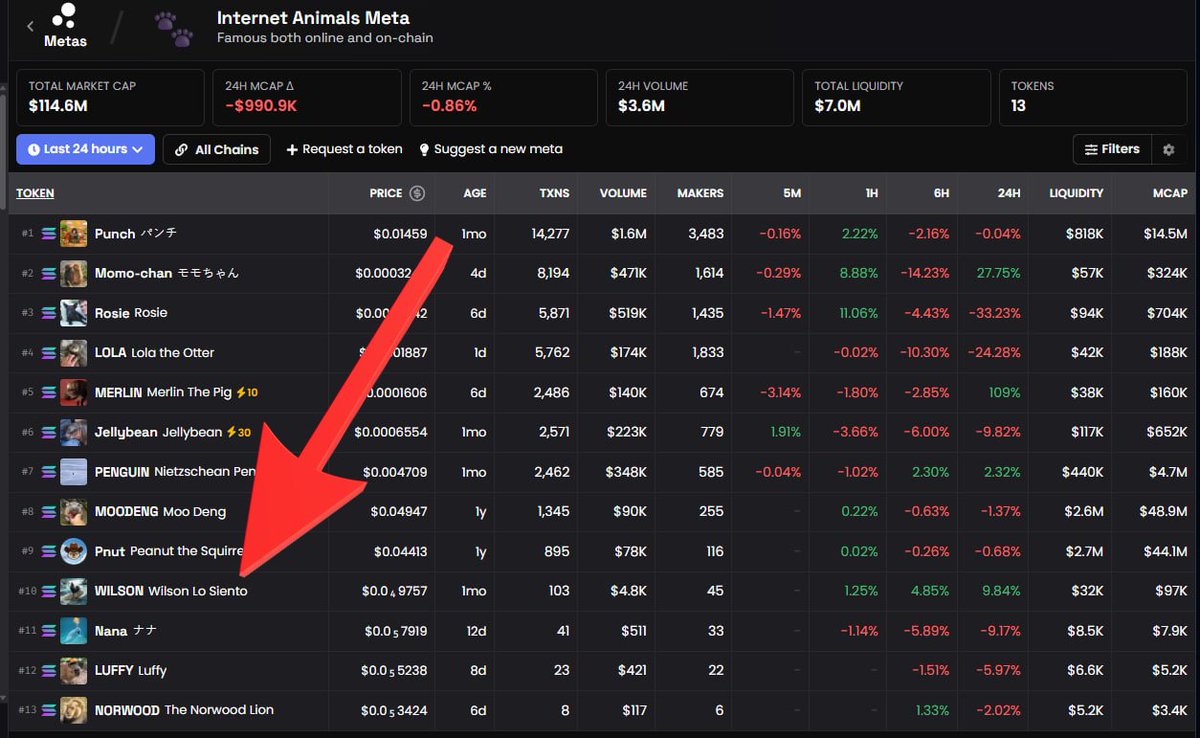Click Punch market cap $14.5M
The height and width of the screenshot is (738, 1200).
(1165, 233)
